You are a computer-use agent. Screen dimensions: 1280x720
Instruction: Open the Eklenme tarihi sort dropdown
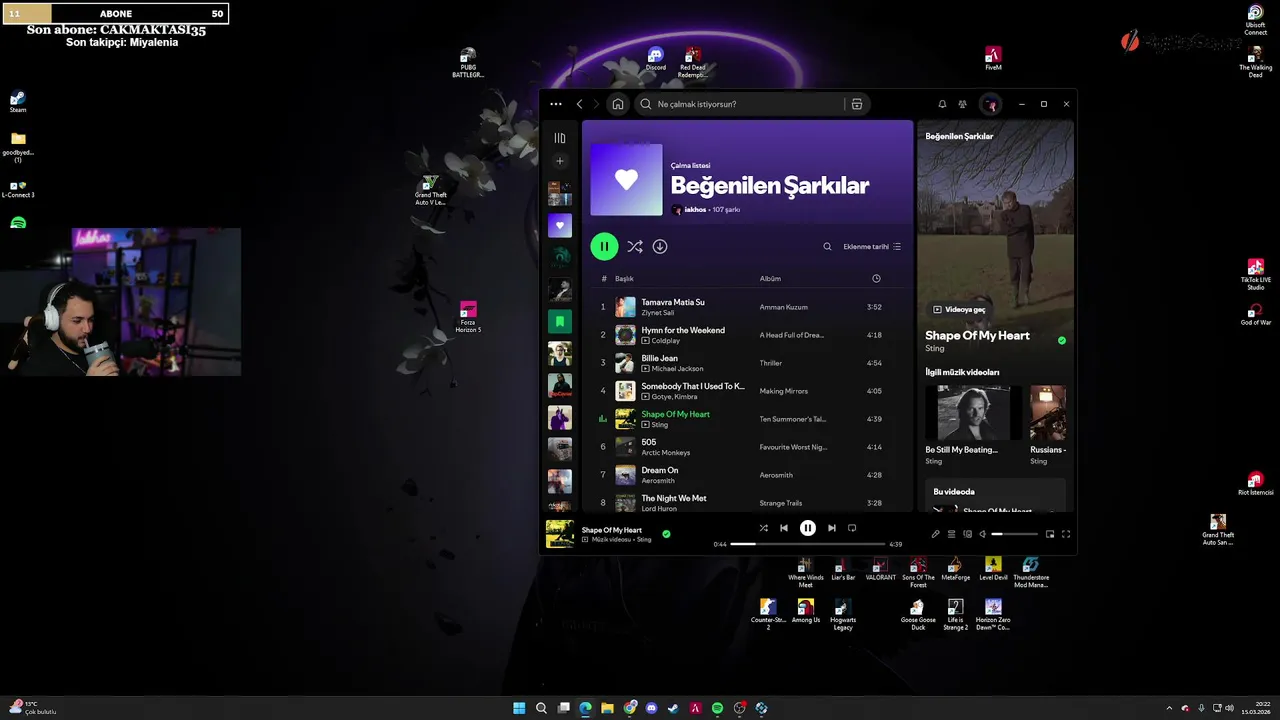tap(872, 246)
